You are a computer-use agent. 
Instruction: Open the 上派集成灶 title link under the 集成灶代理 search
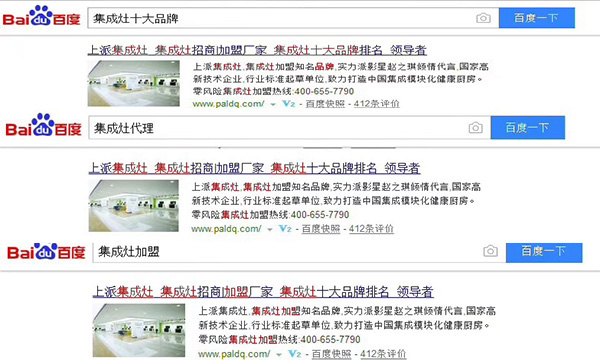[x=254, y=168]
